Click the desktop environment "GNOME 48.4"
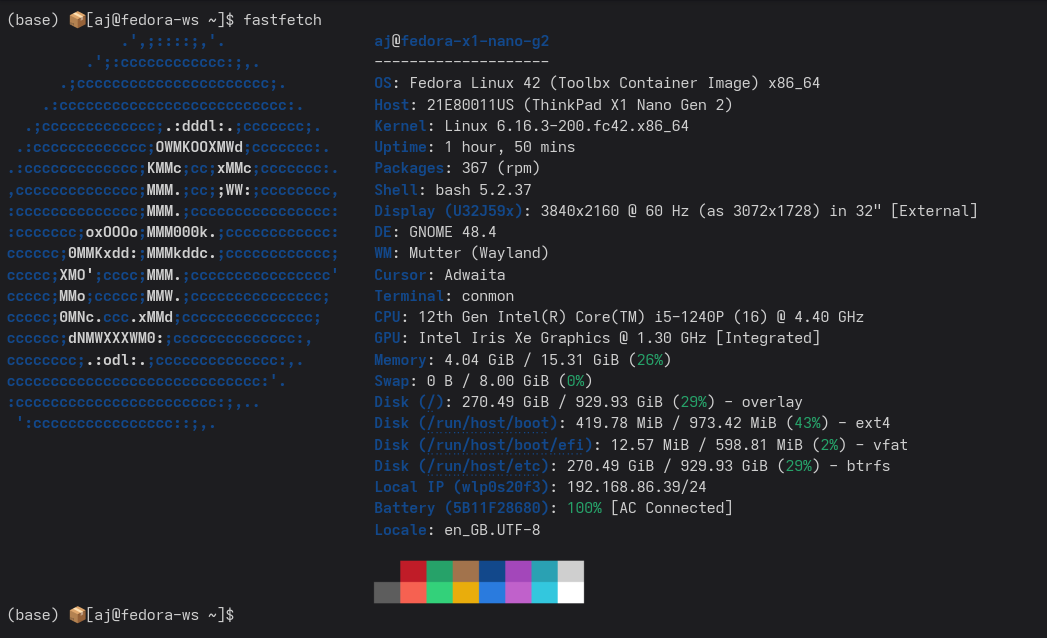 [x=453, y=232]
